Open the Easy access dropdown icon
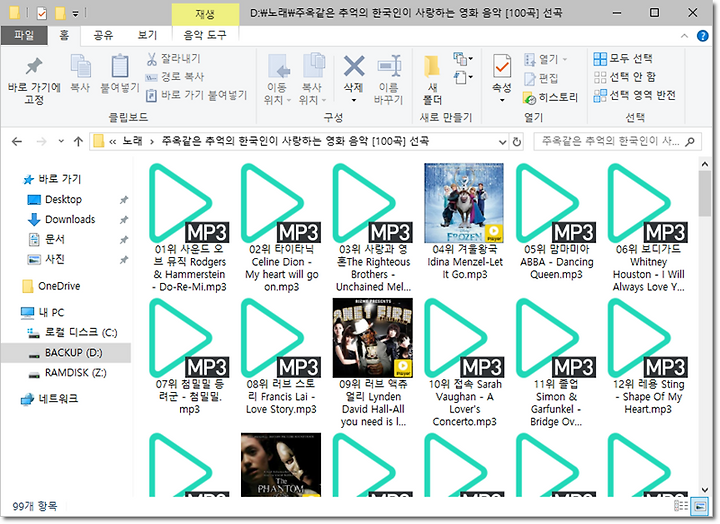This screenshot has width=720, height=524. pyautogui.click(x=463, y=77)
